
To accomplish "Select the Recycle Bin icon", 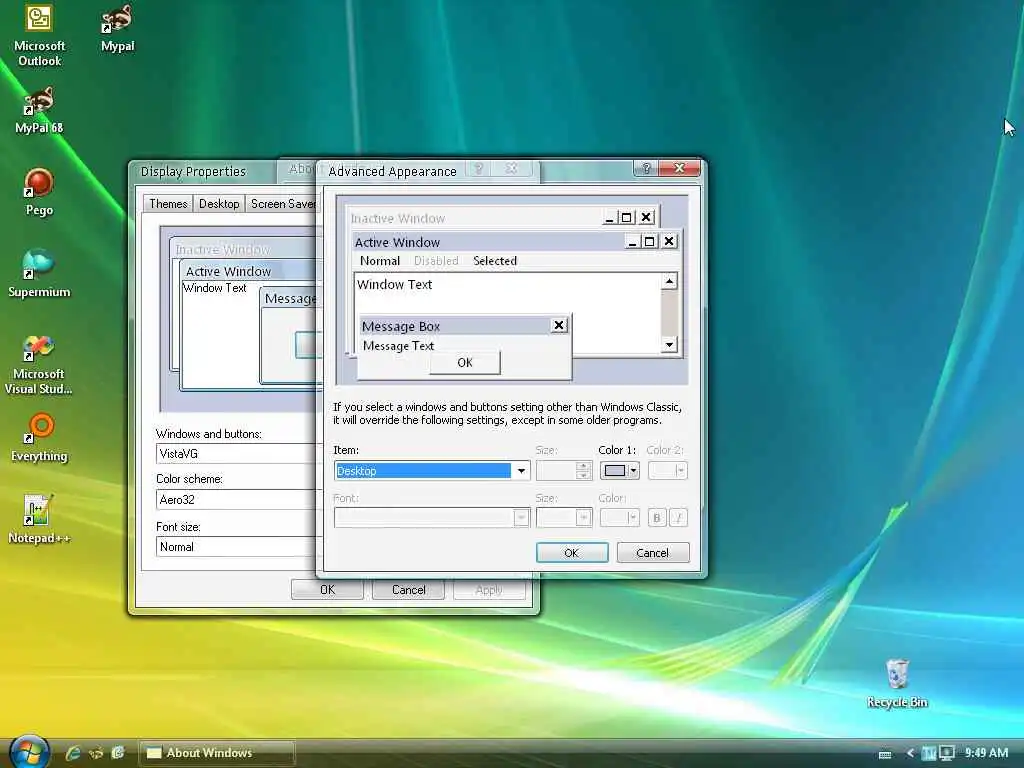I will coord(897,683).
